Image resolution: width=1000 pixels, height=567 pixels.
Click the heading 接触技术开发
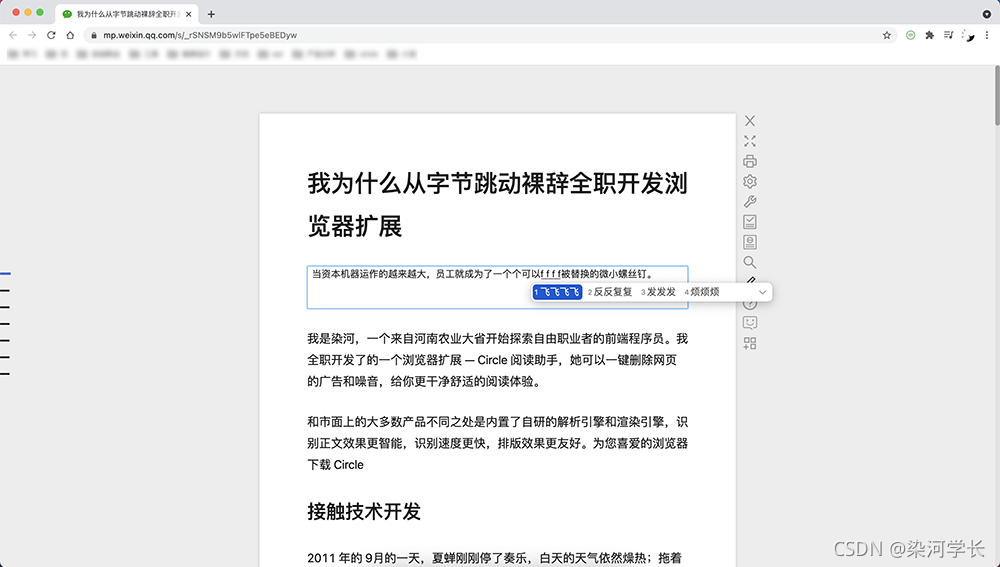tap(364, 512)
